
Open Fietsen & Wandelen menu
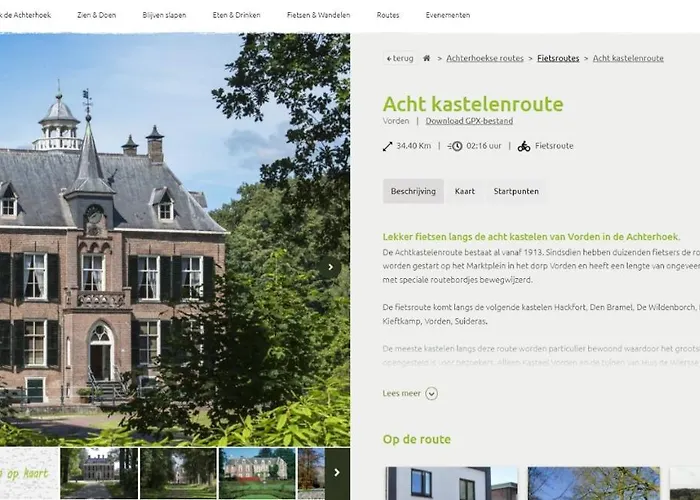point(318,15)
